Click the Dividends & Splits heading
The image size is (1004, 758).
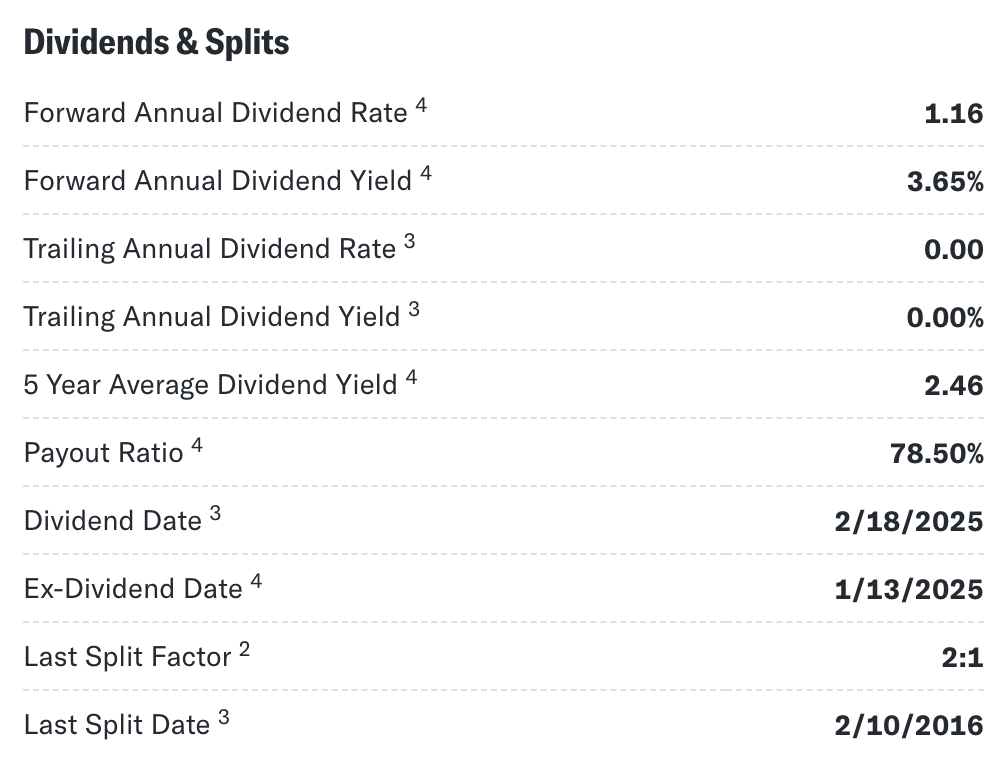point(156,42)
